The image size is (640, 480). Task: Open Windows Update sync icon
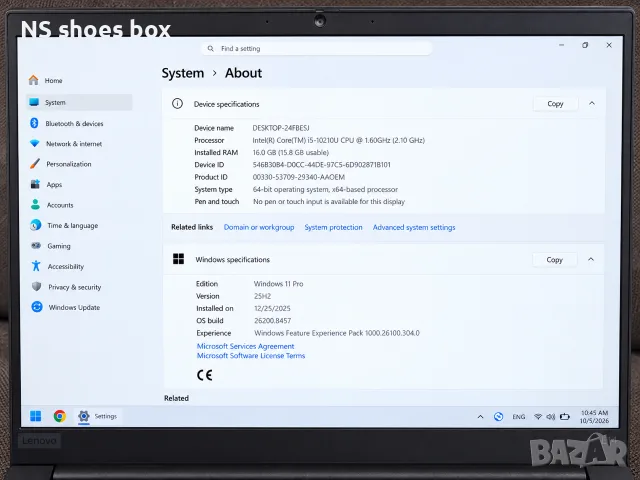pos(37,307)
